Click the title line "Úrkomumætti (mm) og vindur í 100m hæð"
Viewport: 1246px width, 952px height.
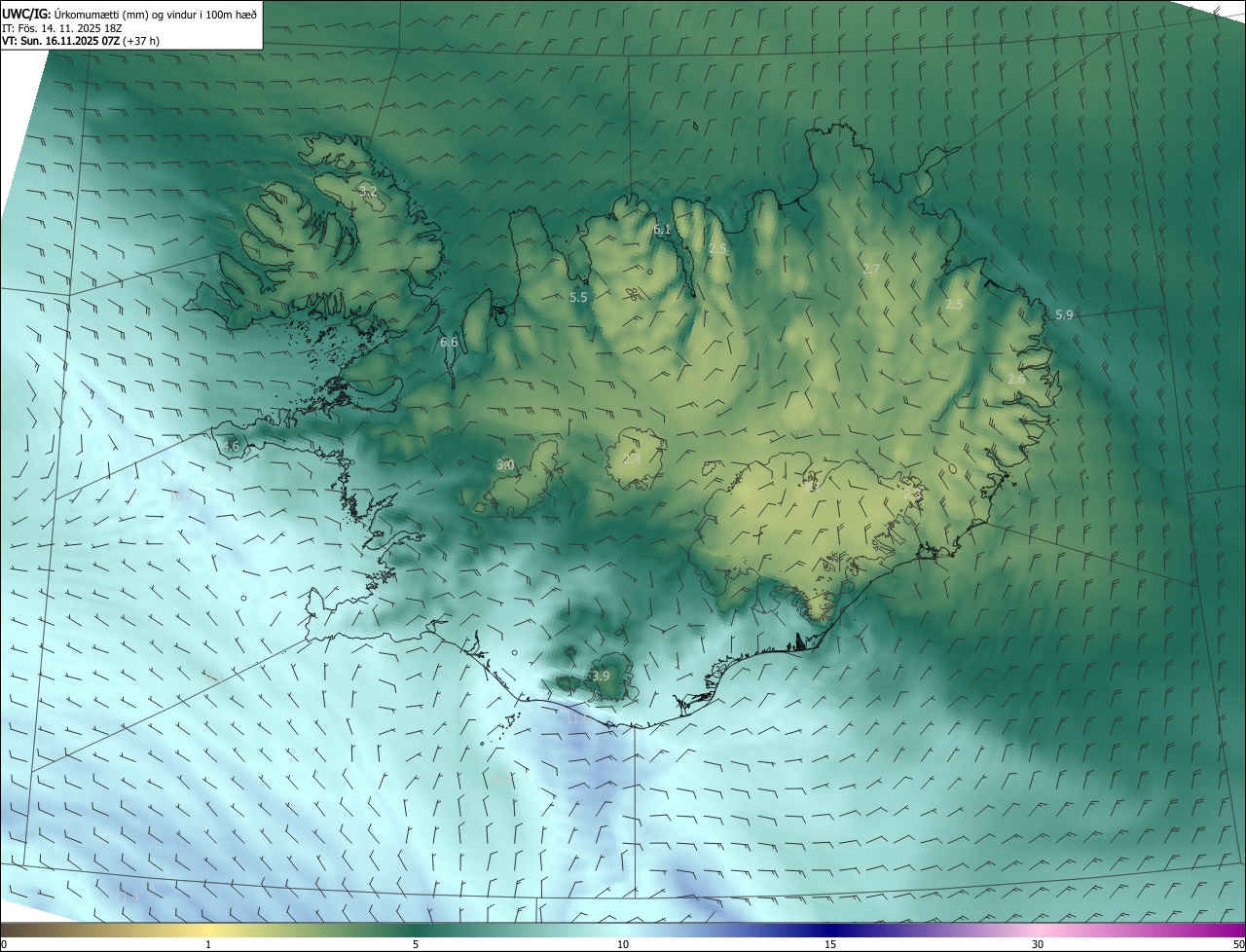coord(156,13)
